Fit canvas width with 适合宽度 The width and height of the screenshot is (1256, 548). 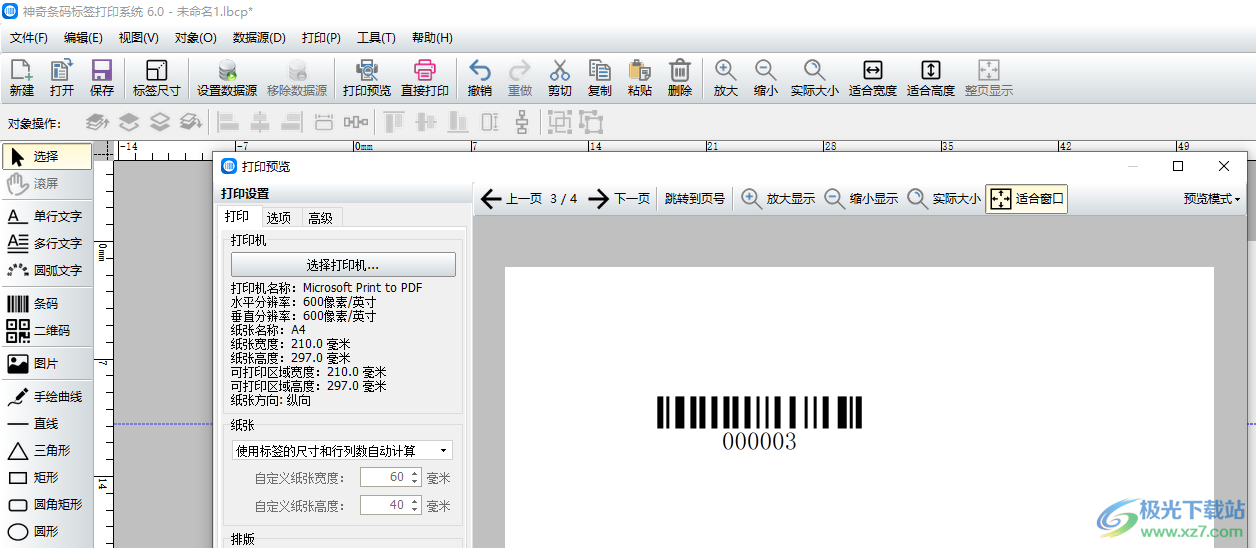873,78
